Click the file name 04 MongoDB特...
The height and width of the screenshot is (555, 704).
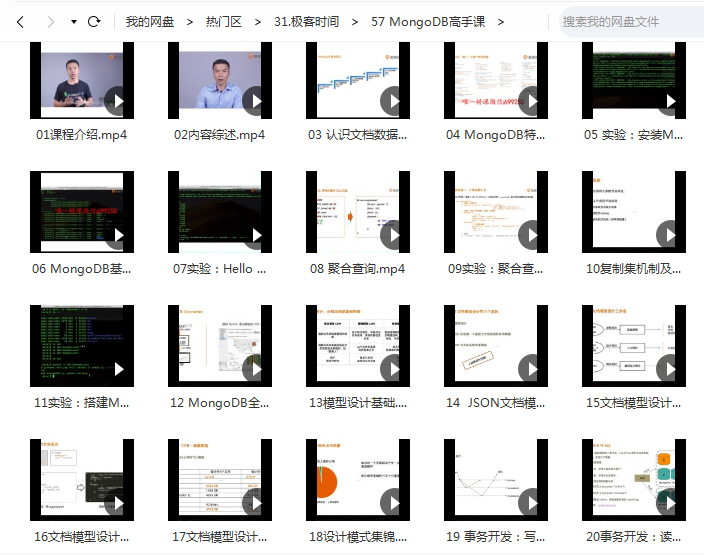[x=496, y=135]
